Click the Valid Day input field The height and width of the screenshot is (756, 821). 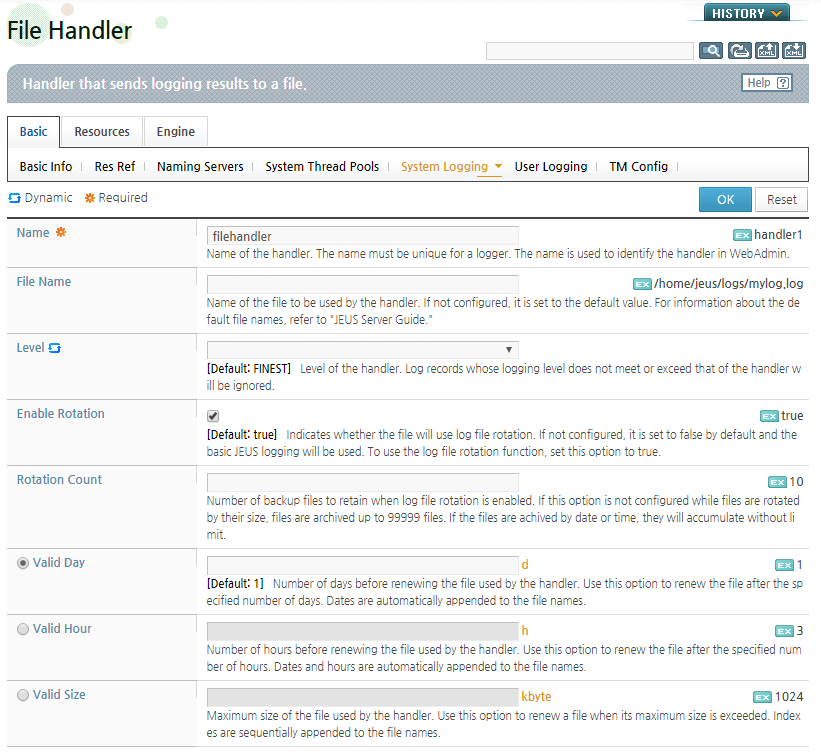[x=362, y=565]
